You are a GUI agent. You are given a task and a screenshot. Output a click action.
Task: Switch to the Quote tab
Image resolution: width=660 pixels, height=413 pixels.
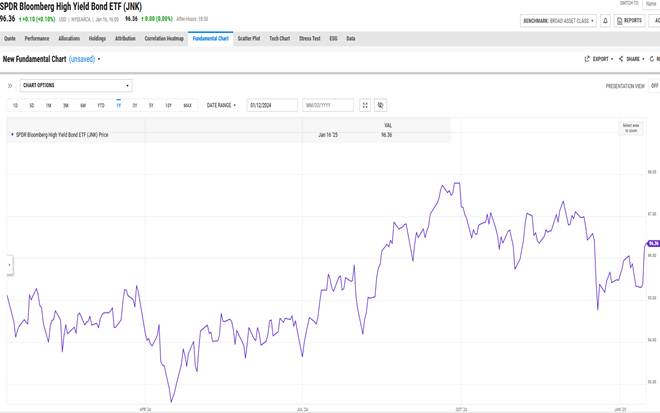tap(10, 38)
